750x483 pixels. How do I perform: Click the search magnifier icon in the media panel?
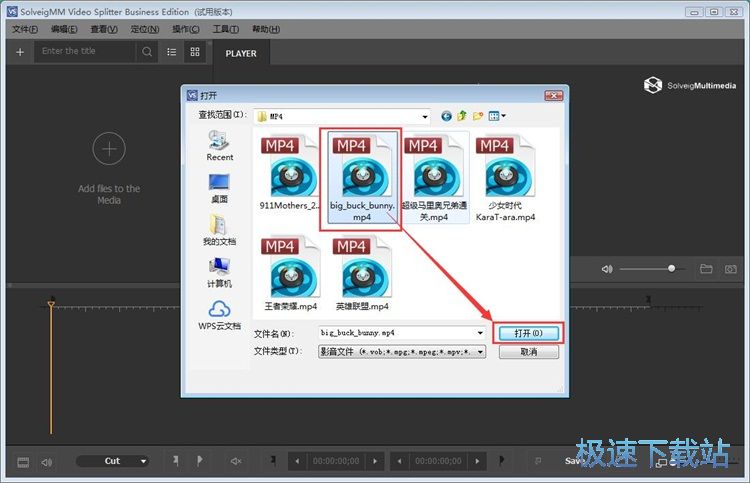[x=148, y=52]
